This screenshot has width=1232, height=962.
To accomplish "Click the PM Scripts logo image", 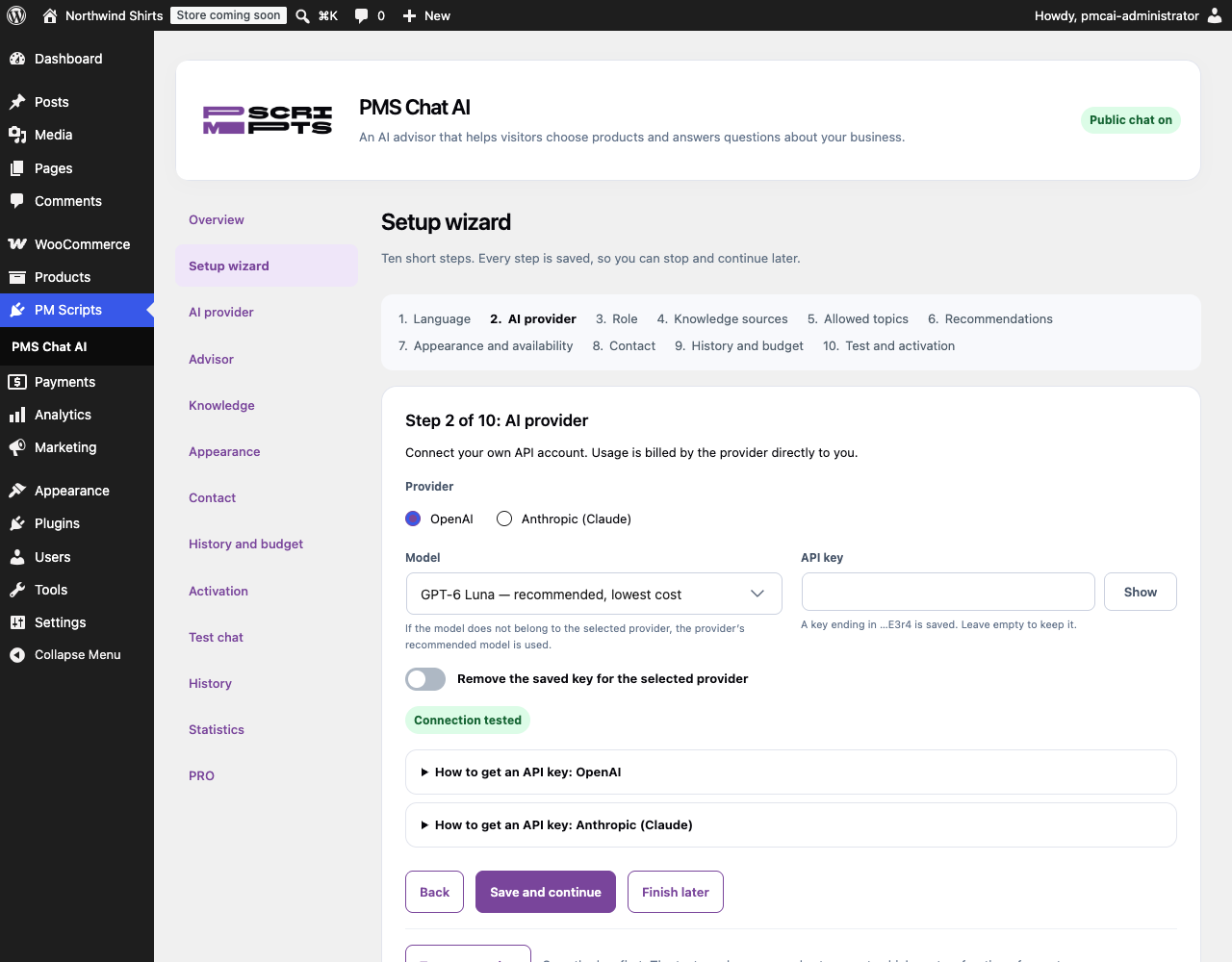I will [x=268, y=120].
